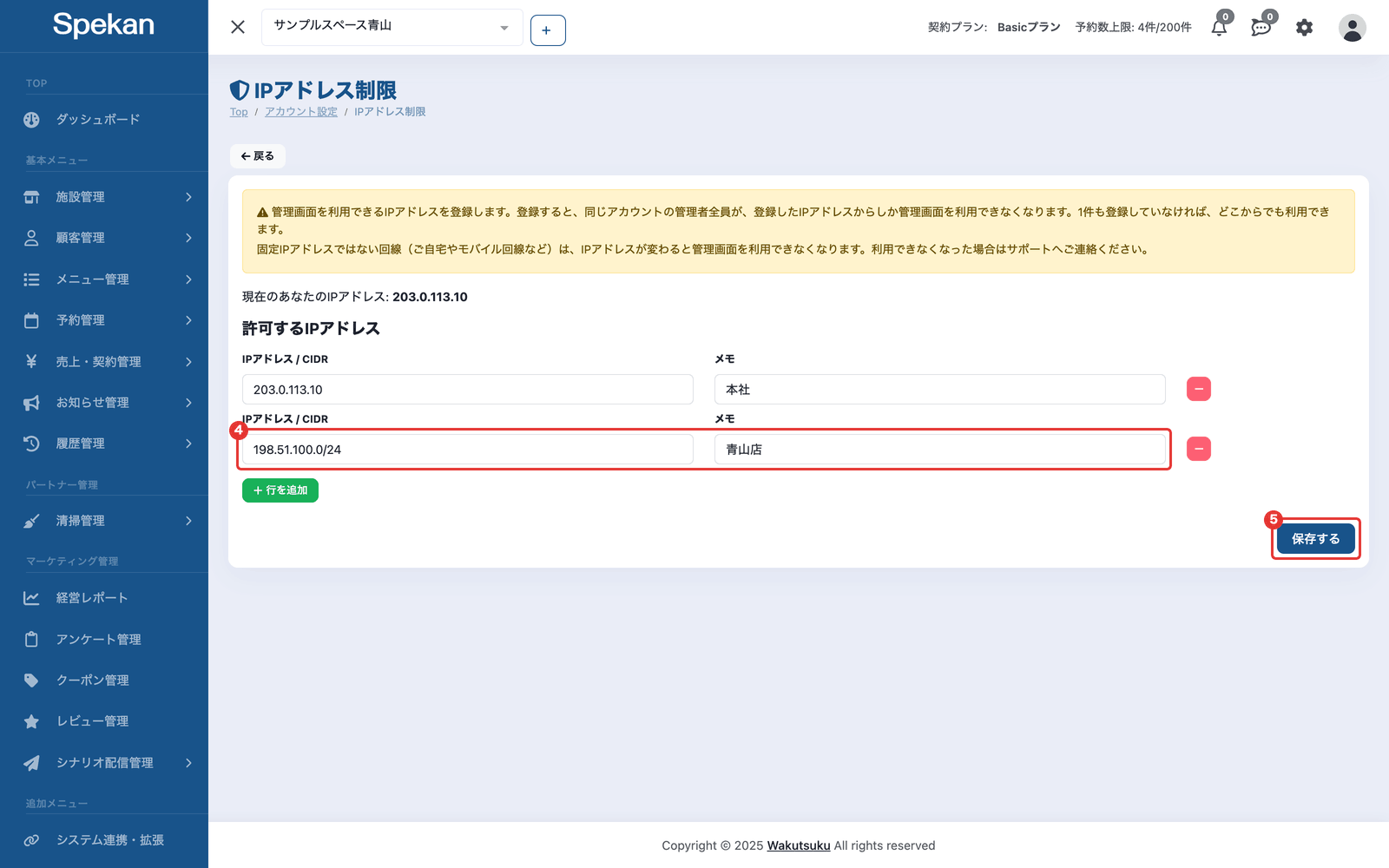The image size is (1389, 868).
Task: Click the store icon for 施設管理
Action: tap(31, 197)
